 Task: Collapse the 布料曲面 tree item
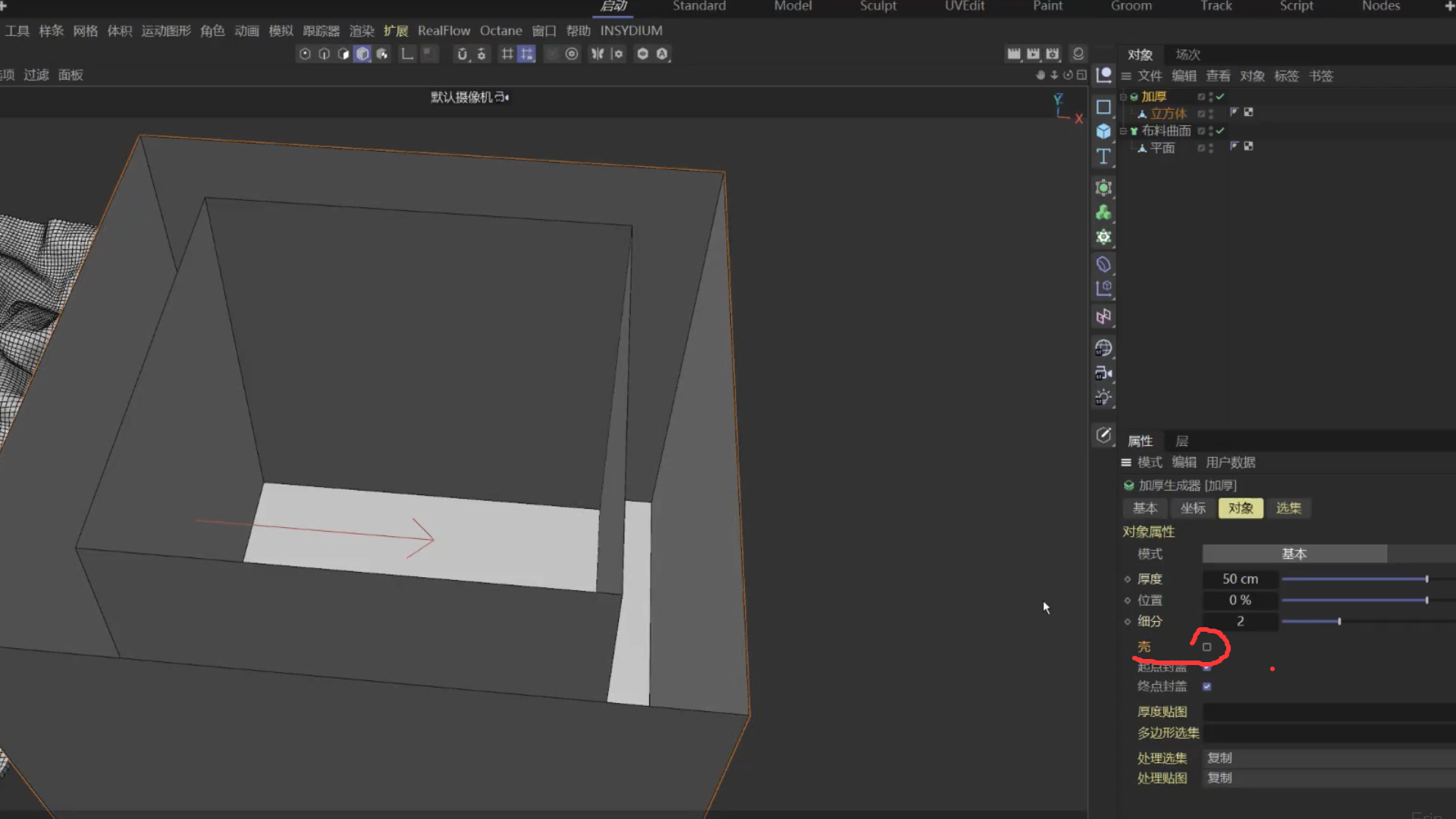click(x=1123, y=131)
